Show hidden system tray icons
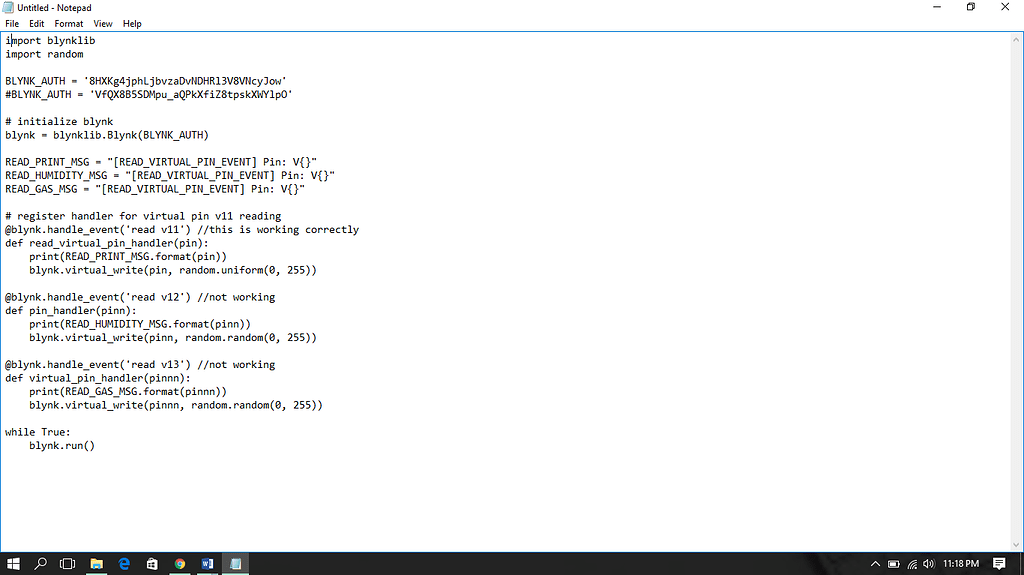The image size is (1024, 575). 875,564
